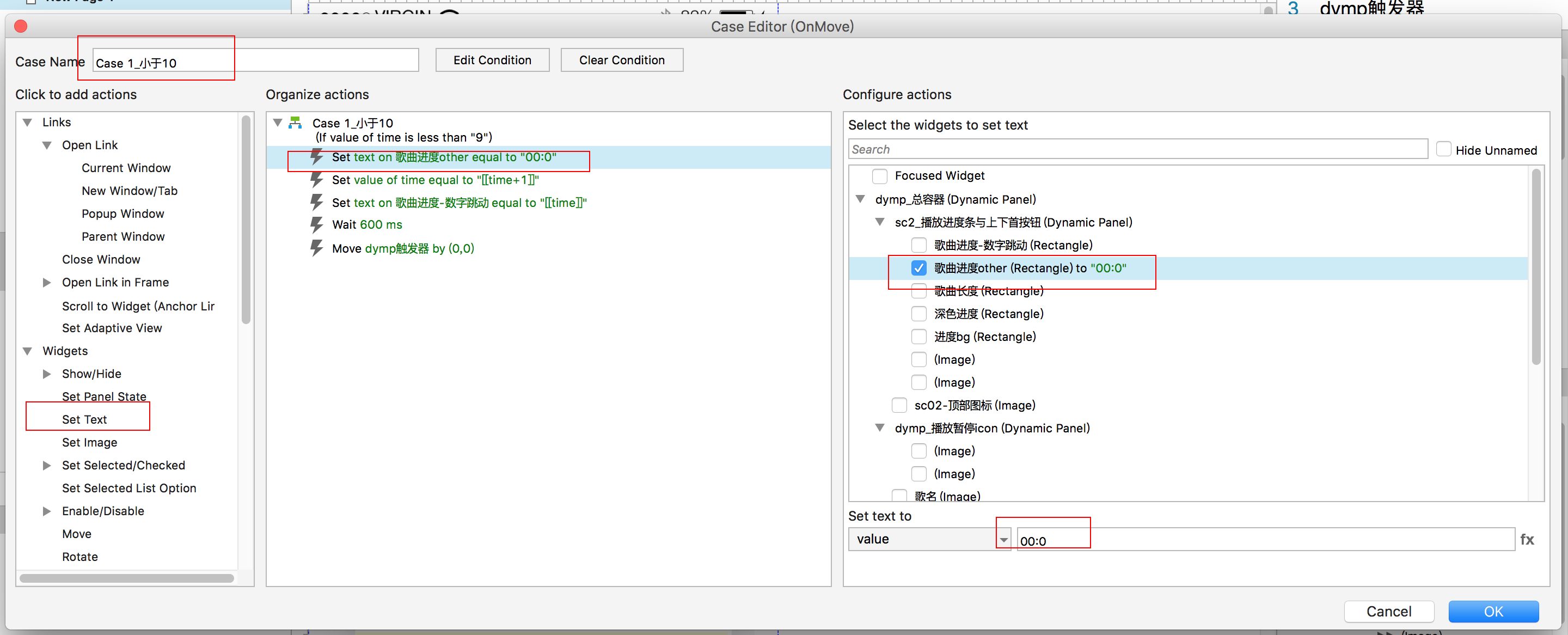Click lightning icon of Set value of time action
The height and width of the screenshot is (635, 1568).
316,180
